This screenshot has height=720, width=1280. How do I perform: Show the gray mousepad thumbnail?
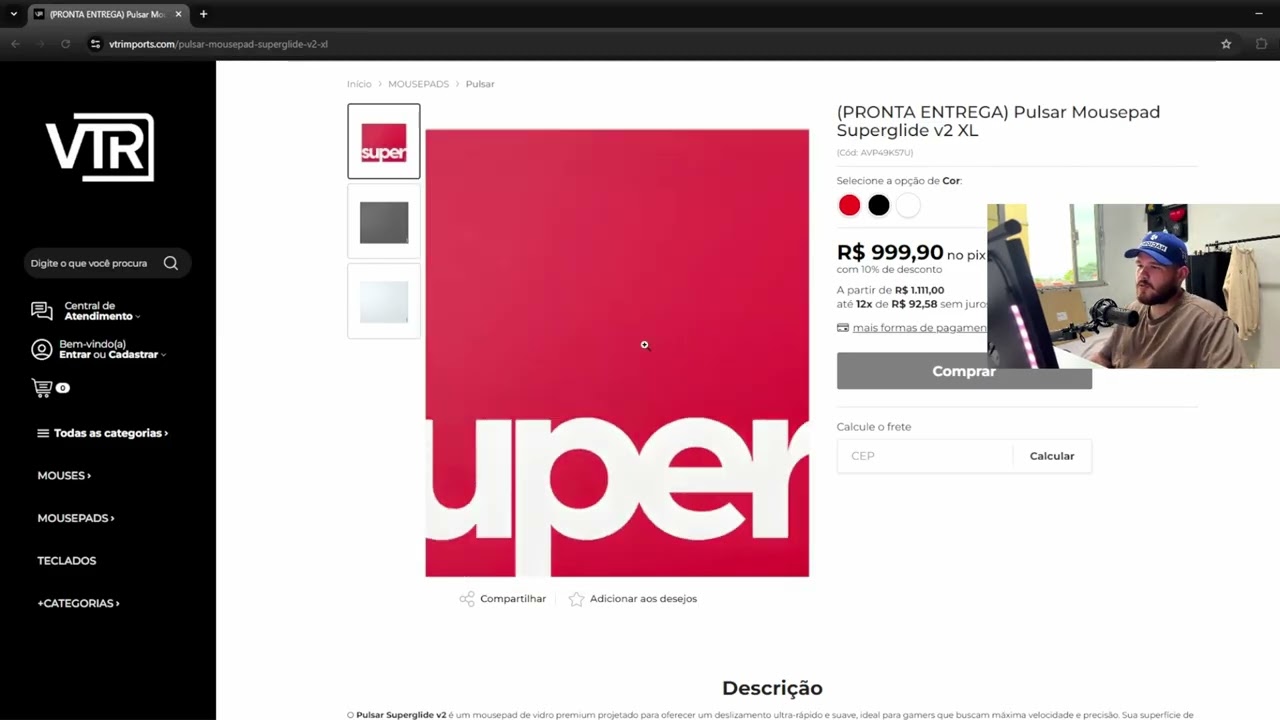[x=384, y=222]
